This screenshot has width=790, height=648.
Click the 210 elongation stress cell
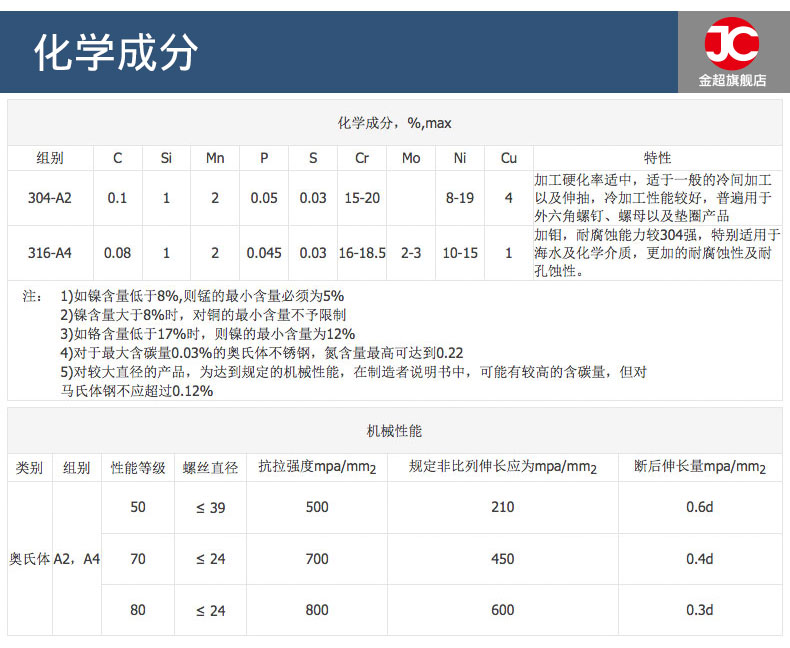(x=503, y=507)
